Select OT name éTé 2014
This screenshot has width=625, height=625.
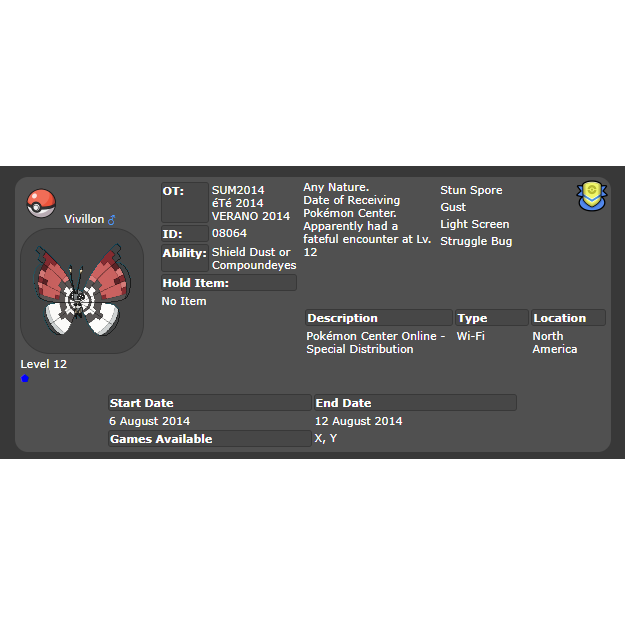point(238,203)
